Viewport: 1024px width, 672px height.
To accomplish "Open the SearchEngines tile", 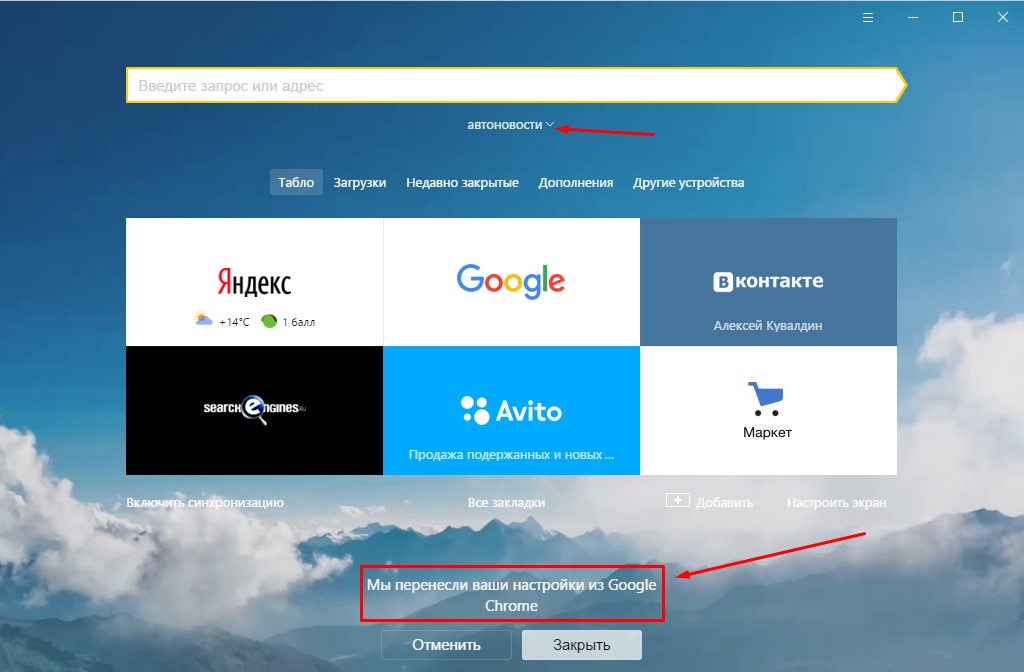I will [x=254, y=410].
